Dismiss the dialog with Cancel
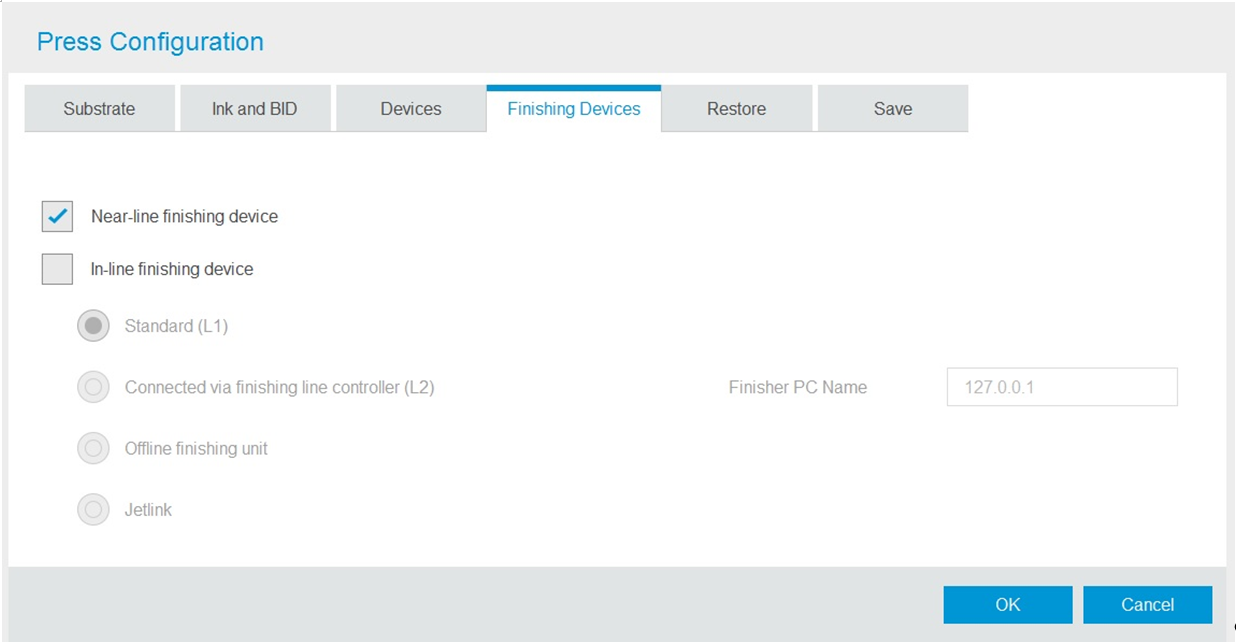This screenshot has height=642, width=1236. [1147, 604]
